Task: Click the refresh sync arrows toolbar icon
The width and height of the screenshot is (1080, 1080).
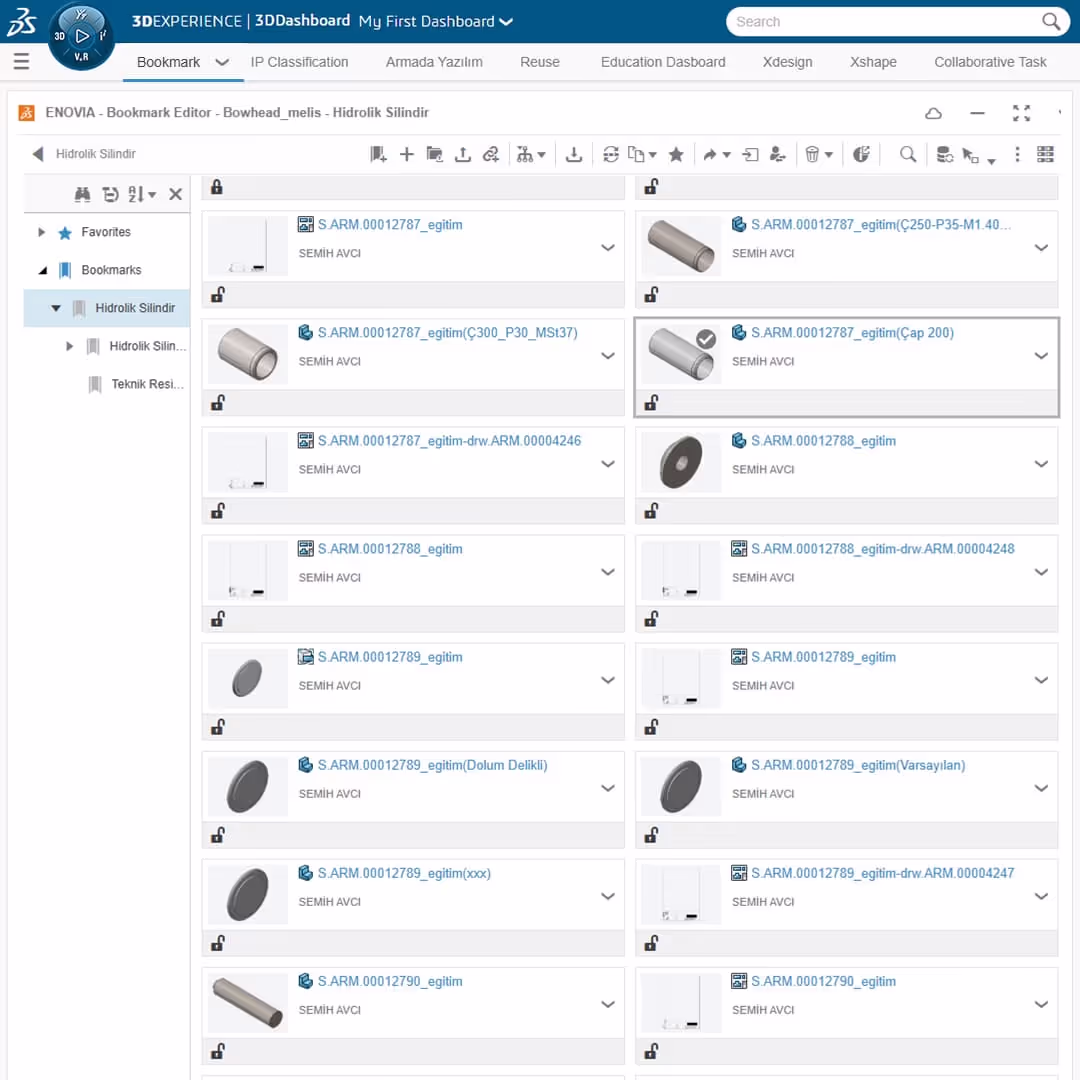Action: [x=610, y=154]
